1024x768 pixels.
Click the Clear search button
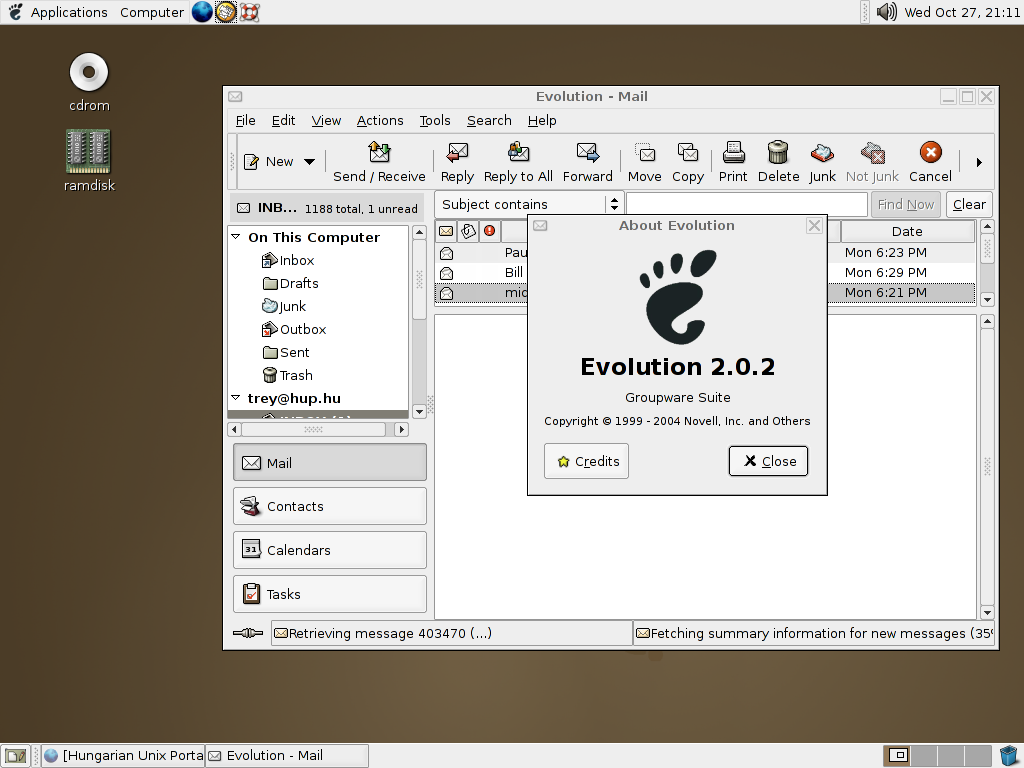coord(969,204)
